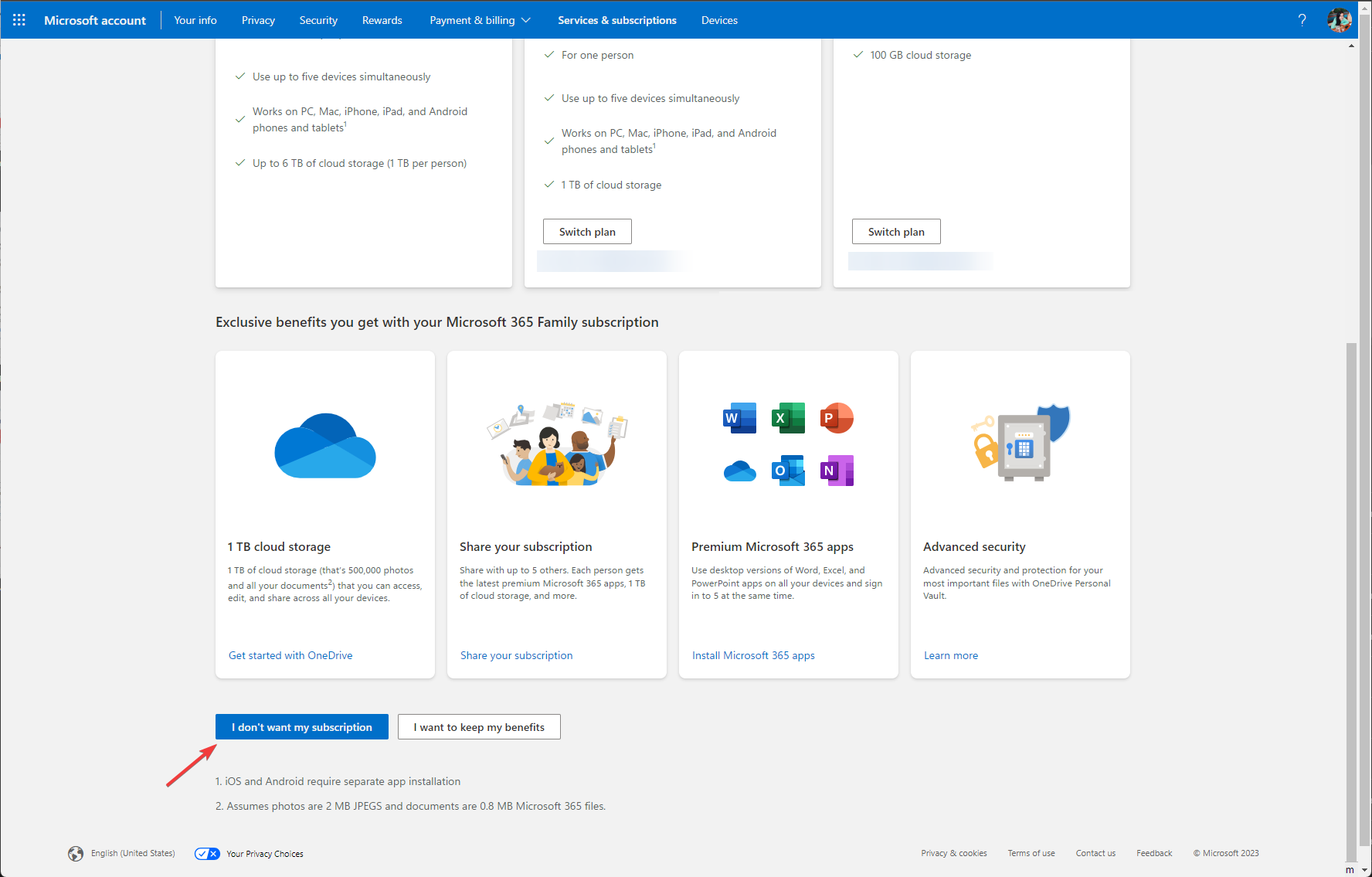Click the scrollbar down arrow
Image resolution: width=1372 pixels, height=877 pixels.
[x=1365, y=870]
